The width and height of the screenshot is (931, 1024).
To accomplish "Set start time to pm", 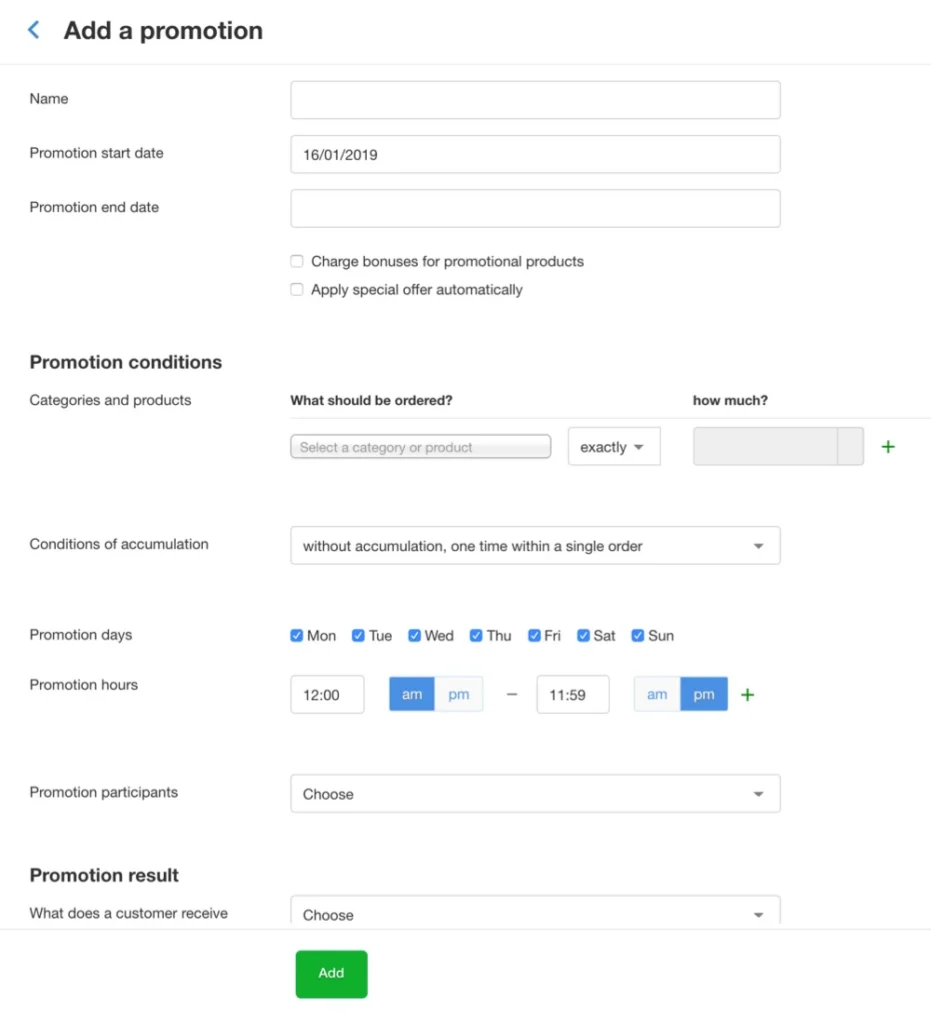I will coord(459,694).
